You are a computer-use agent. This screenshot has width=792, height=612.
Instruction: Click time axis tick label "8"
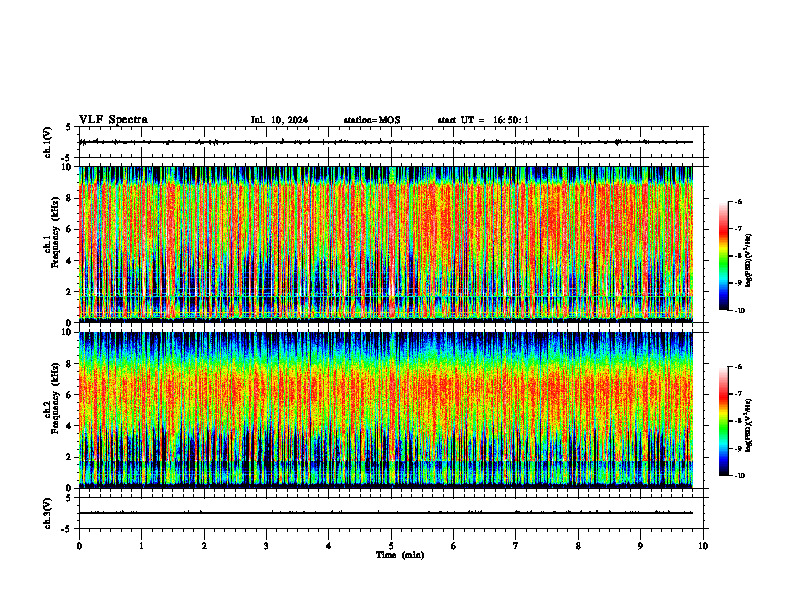[578, 546]
